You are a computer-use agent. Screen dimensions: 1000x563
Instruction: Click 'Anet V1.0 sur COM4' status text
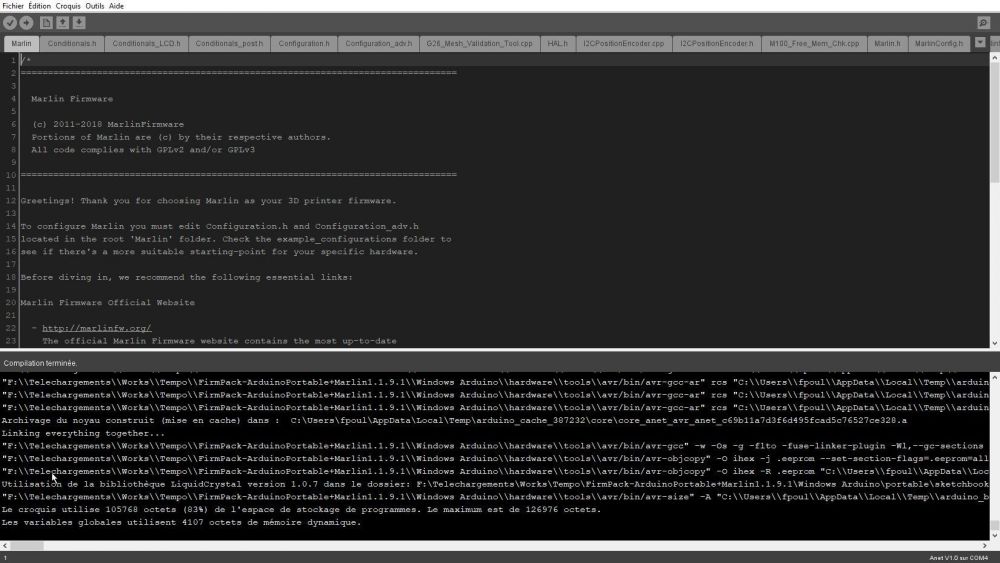[x=959, y=558]
